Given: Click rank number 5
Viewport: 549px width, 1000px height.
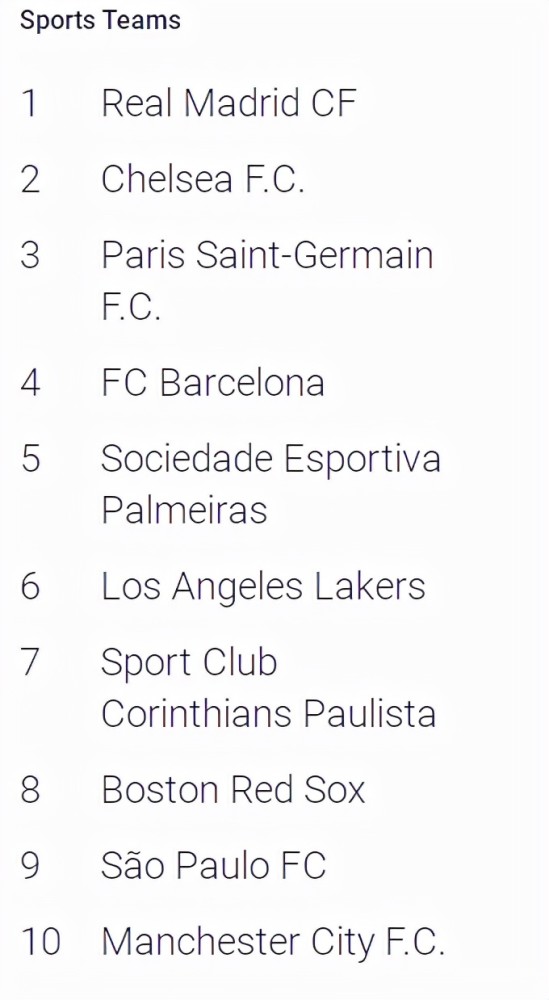Looking at the screenshot, I should pos(30,459).
